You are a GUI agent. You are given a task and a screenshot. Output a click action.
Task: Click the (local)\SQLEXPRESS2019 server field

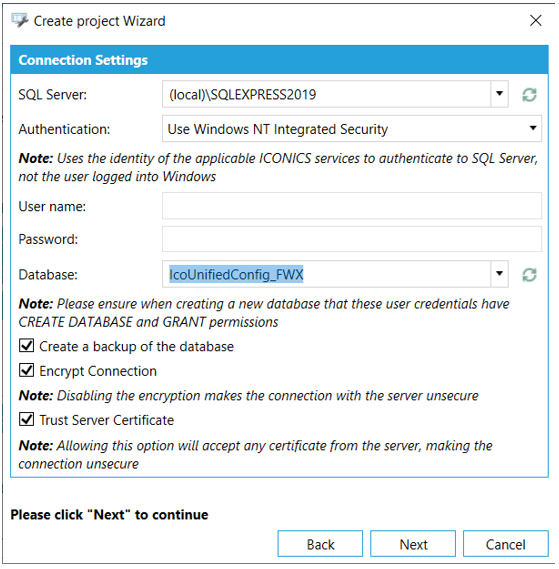[x=326, y=94]
